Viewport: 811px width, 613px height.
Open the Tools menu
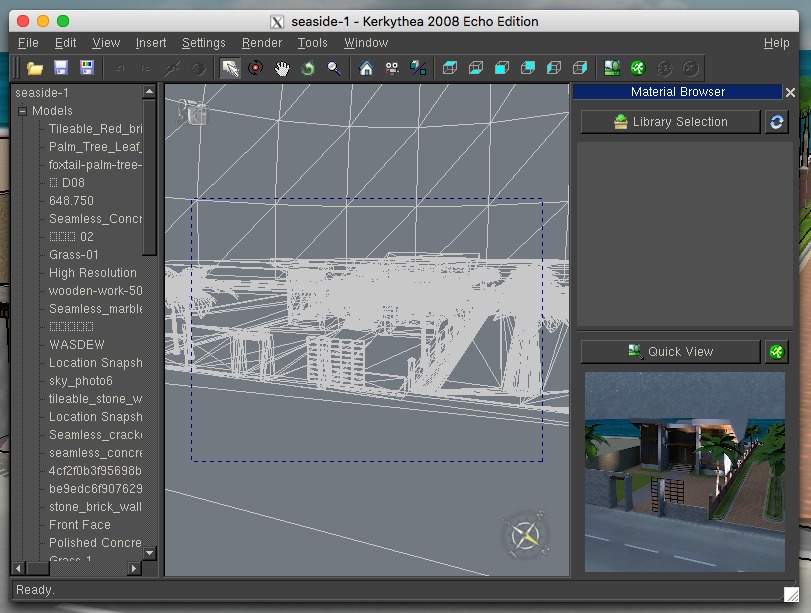click(312, 43)
